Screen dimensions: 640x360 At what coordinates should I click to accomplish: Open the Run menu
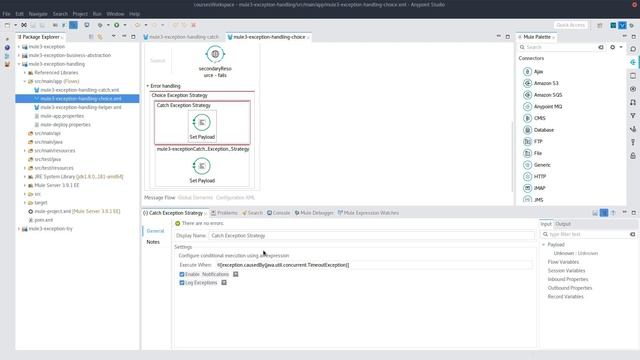(x=97, y=13)
